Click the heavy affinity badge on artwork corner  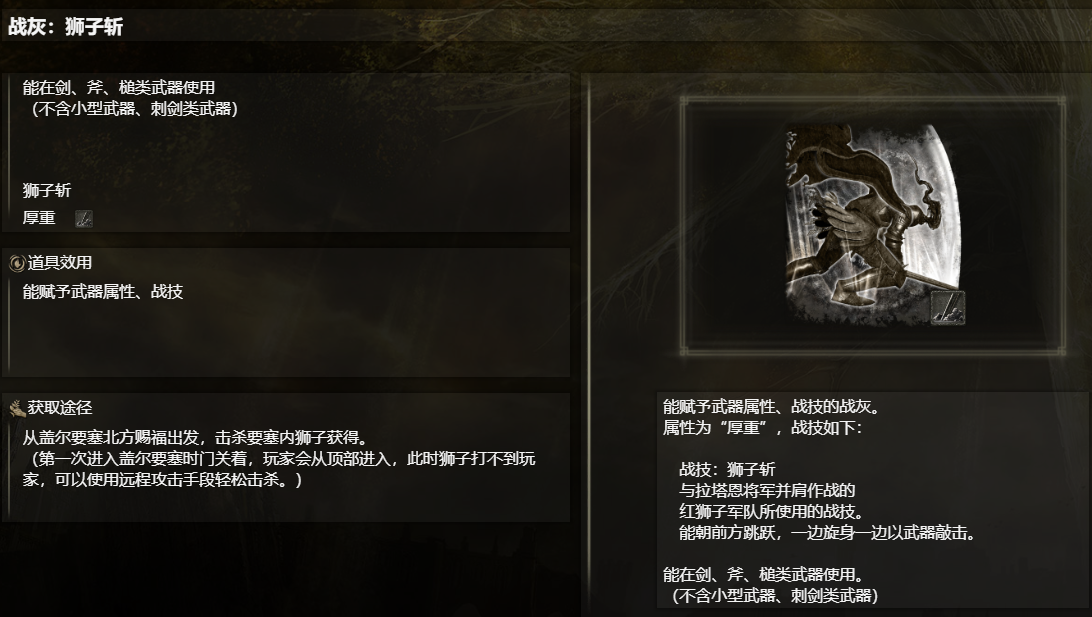click(x=948, y=308)
